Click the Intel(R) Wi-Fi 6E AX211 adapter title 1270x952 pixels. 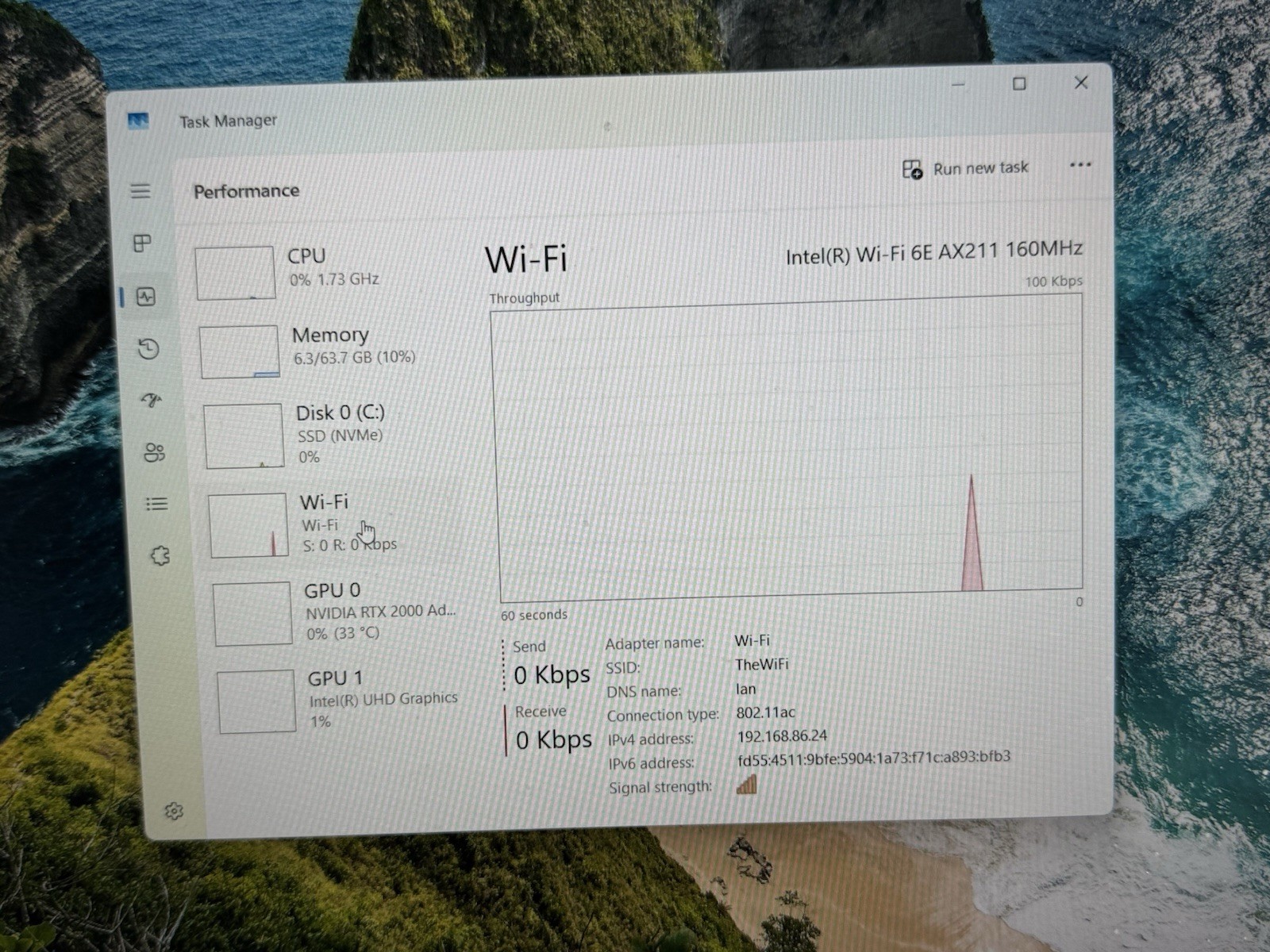[934, 252]
